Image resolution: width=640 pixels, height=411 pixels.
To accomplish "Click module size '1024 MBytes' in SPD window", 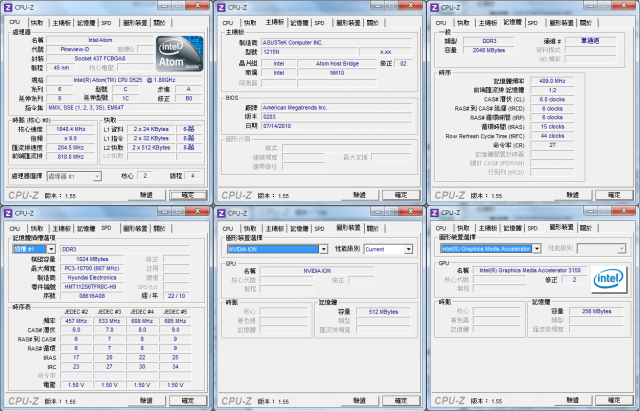I will (92, 259).
